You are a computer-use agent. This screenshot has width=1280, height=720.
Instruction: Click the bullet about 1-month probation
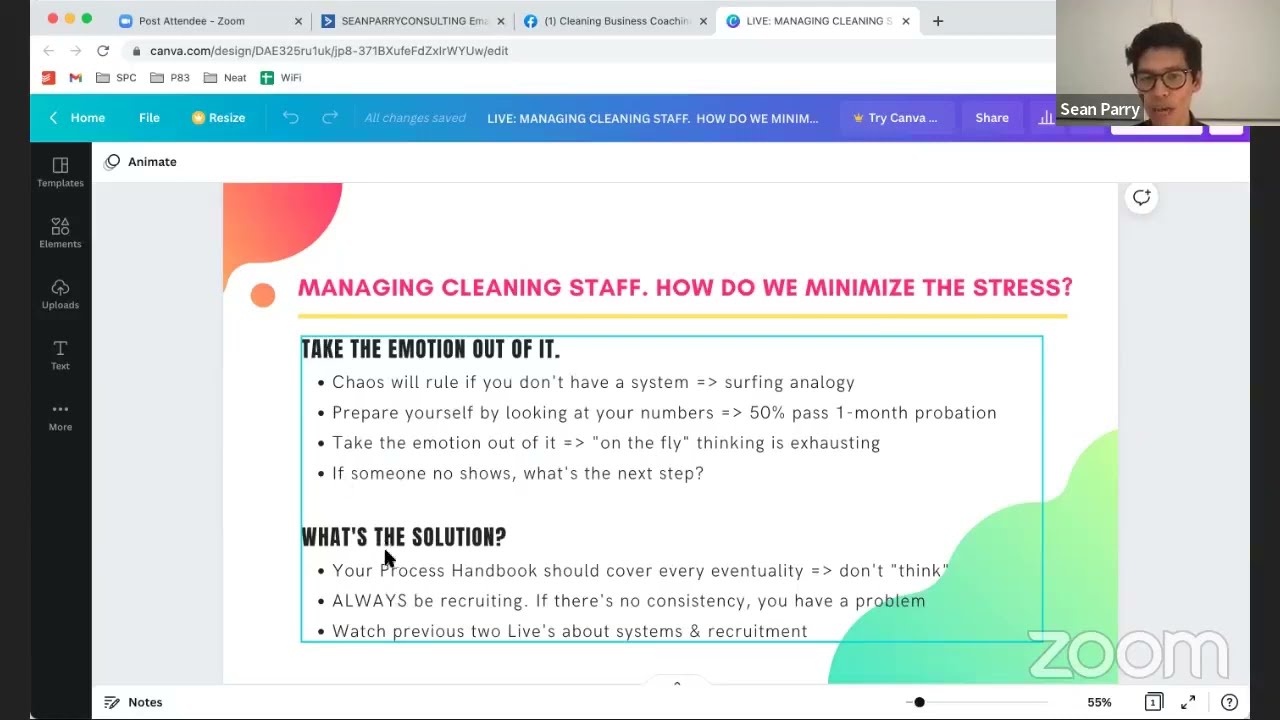tap(664, 412)
